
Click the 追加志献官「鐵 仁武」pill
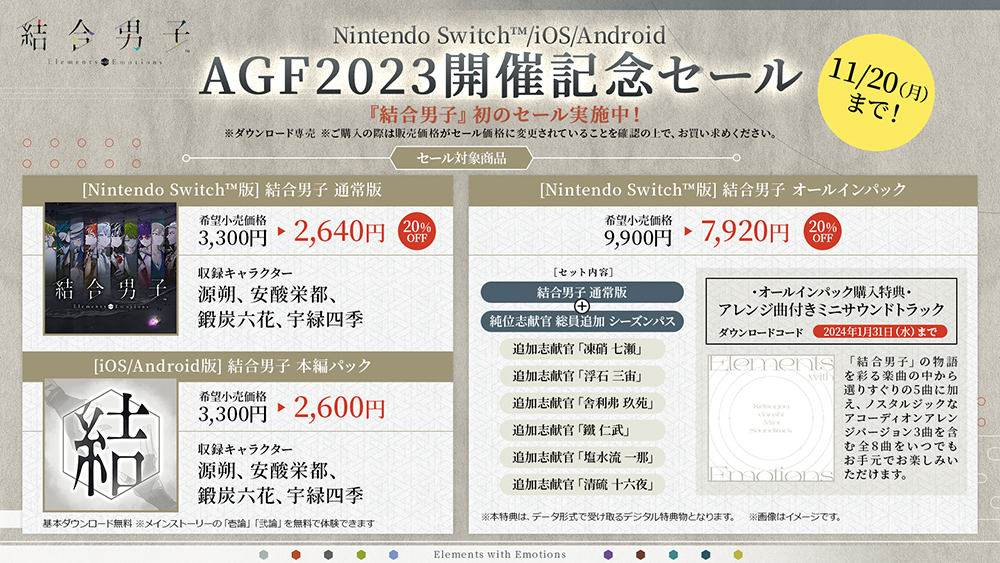582,430
